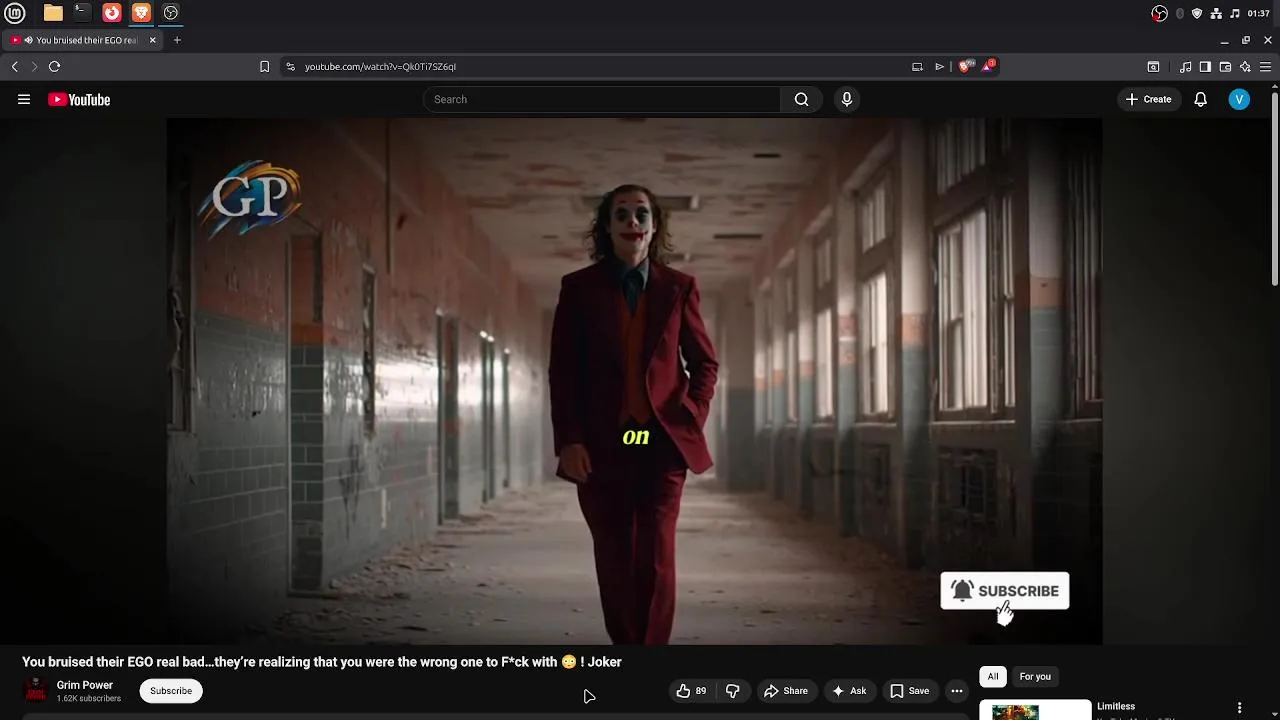Save the video to a playlist
The width and height of the screenshot is (1280, 720).
coord(910,691)
